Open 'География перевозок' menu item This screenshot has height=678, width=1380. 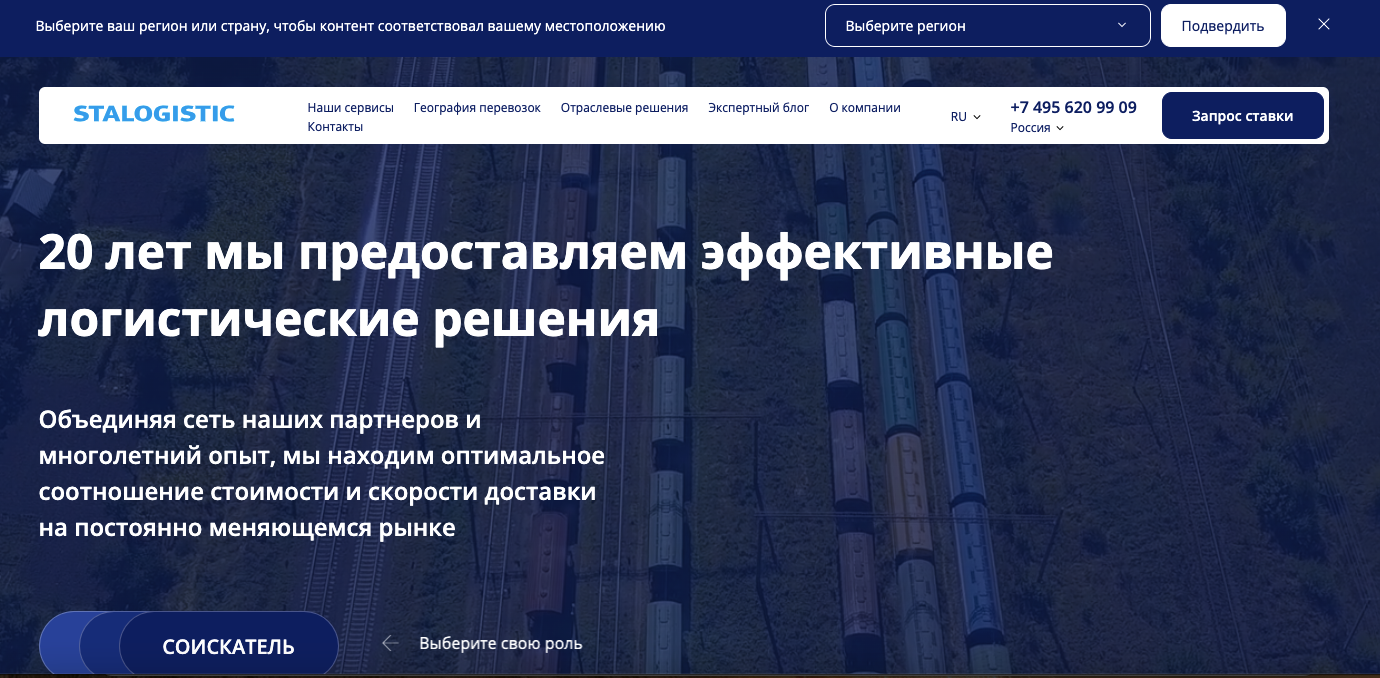[477, 108]
